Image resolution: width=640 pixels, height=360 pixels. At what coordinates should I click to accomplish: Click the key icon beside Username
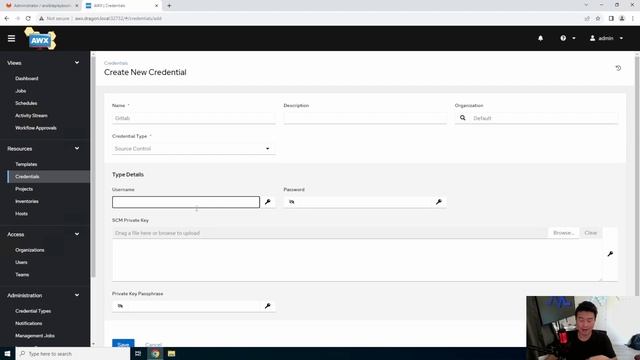pyautogui.click(x=268, y=202)
